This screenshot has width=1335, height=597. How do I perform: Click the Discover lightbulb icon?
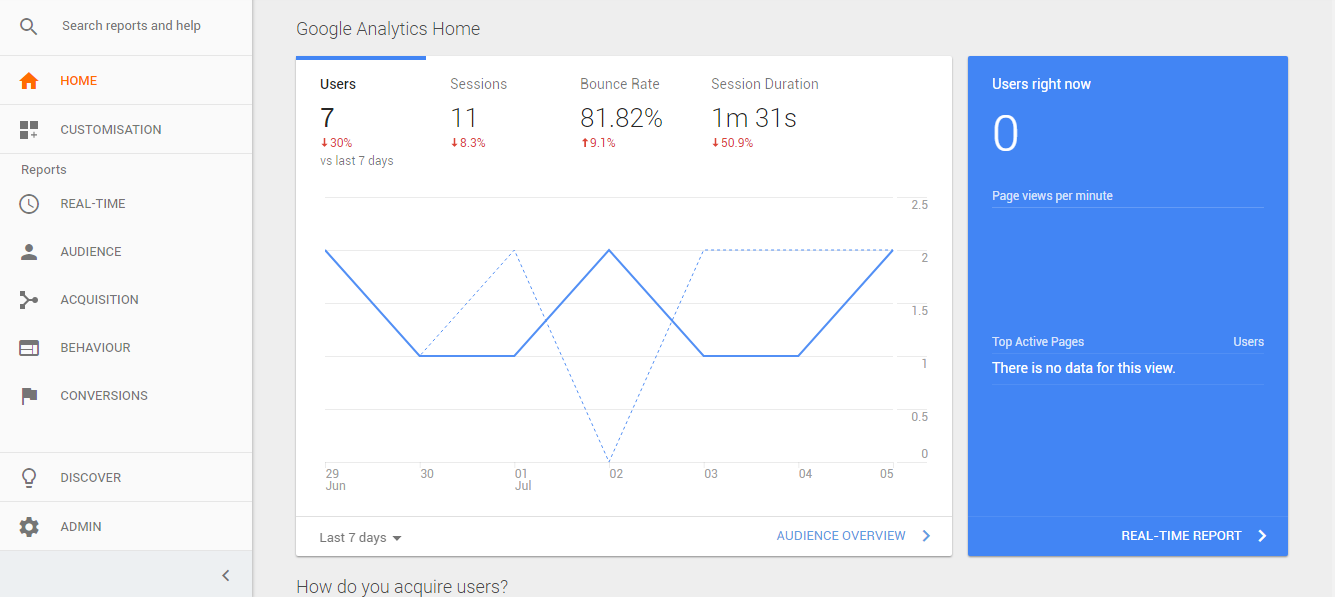click(x=29, y=478)
